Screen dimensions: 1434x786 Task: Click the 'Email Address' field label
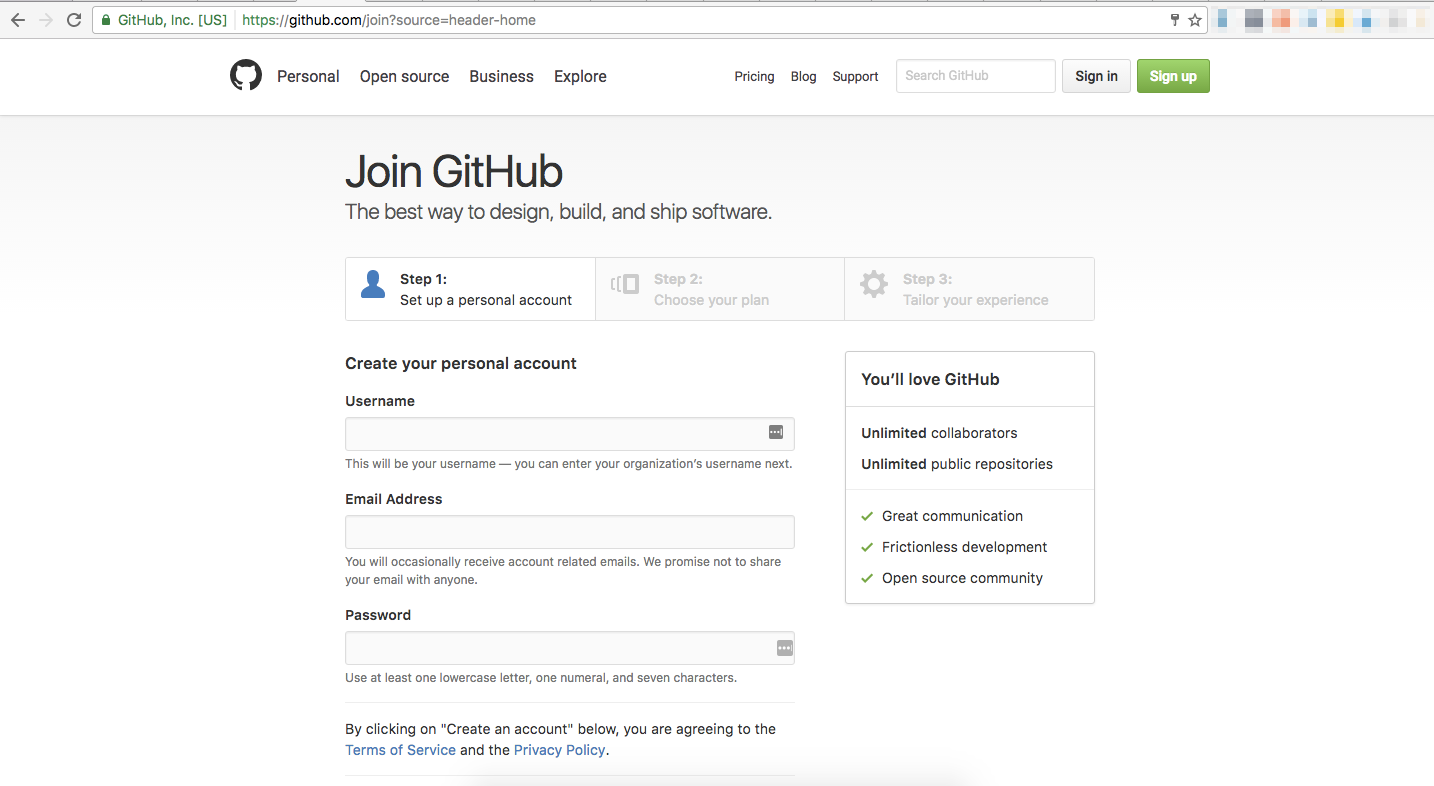pyautogui.click(x=393, y=499)
